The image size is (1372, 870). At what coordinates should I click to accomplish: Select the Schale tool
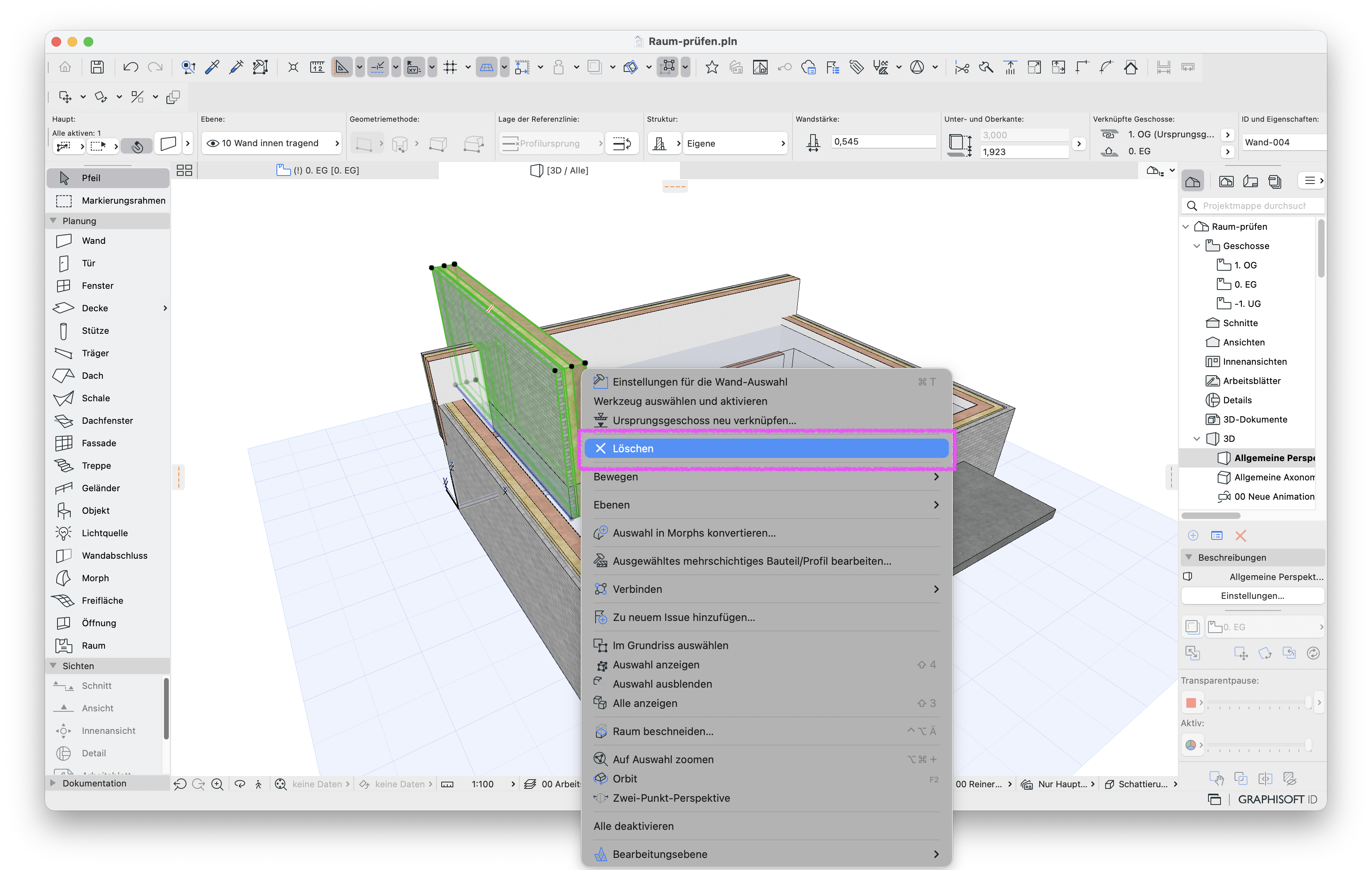tap(108, 398)
